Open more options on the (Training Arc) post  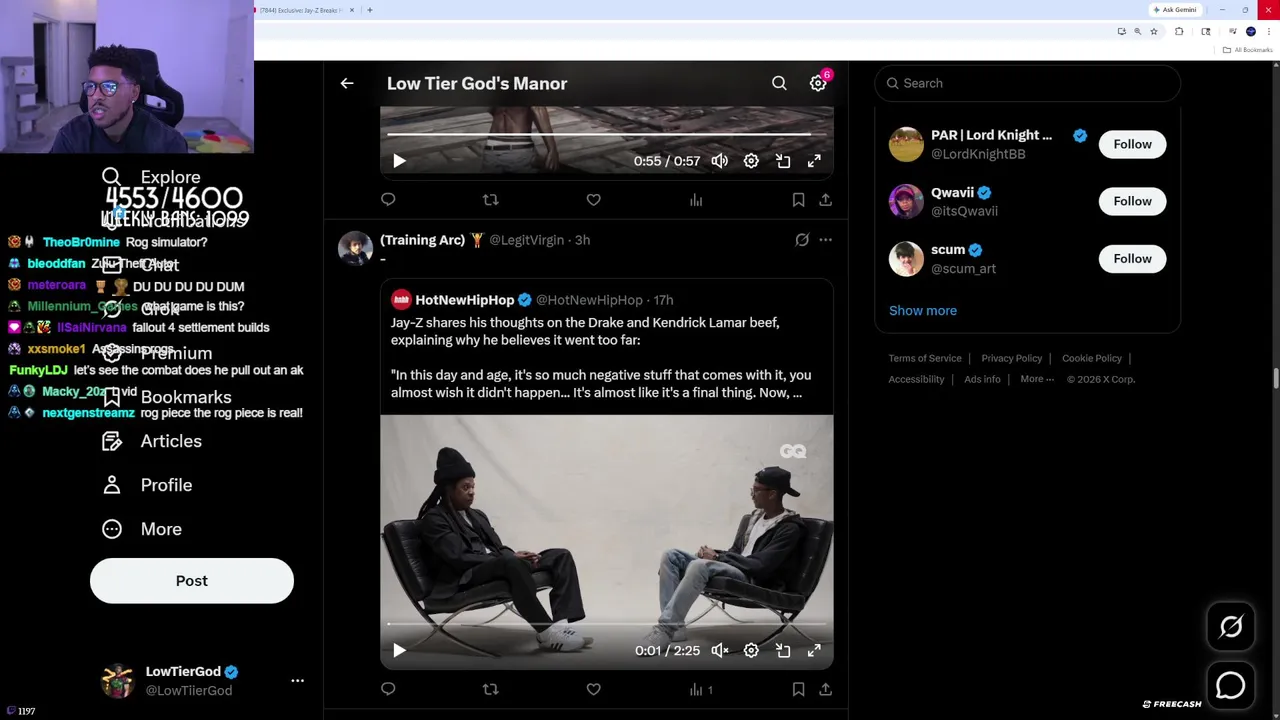tap(825, 240)
